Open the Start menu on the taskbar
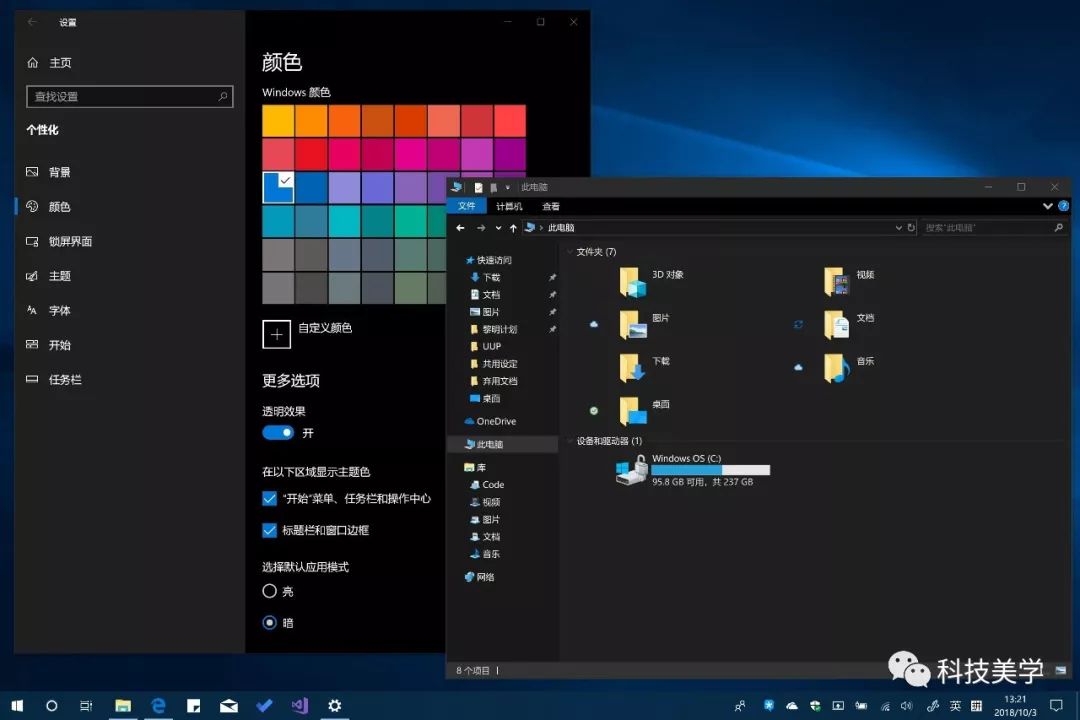The height and width of the screenshot is (720, 1080). click(17, 706)
